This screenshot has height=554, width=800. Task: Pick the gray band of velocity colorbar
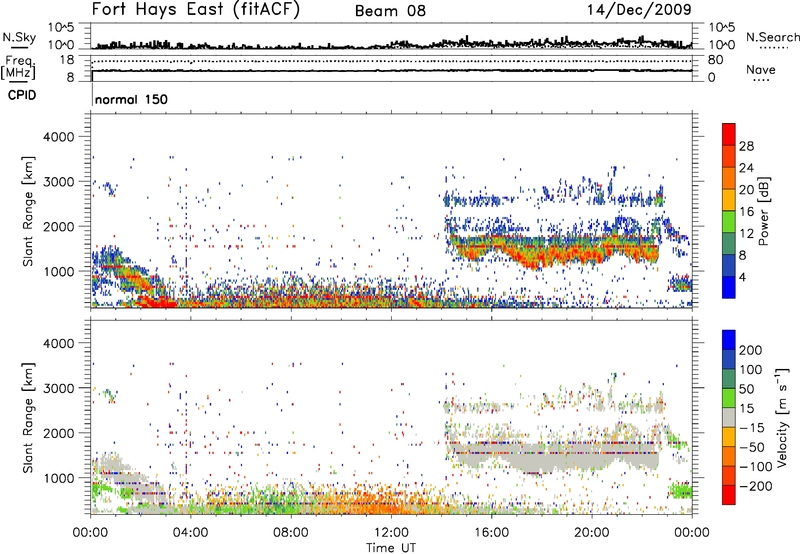click(x=729, y=418)
